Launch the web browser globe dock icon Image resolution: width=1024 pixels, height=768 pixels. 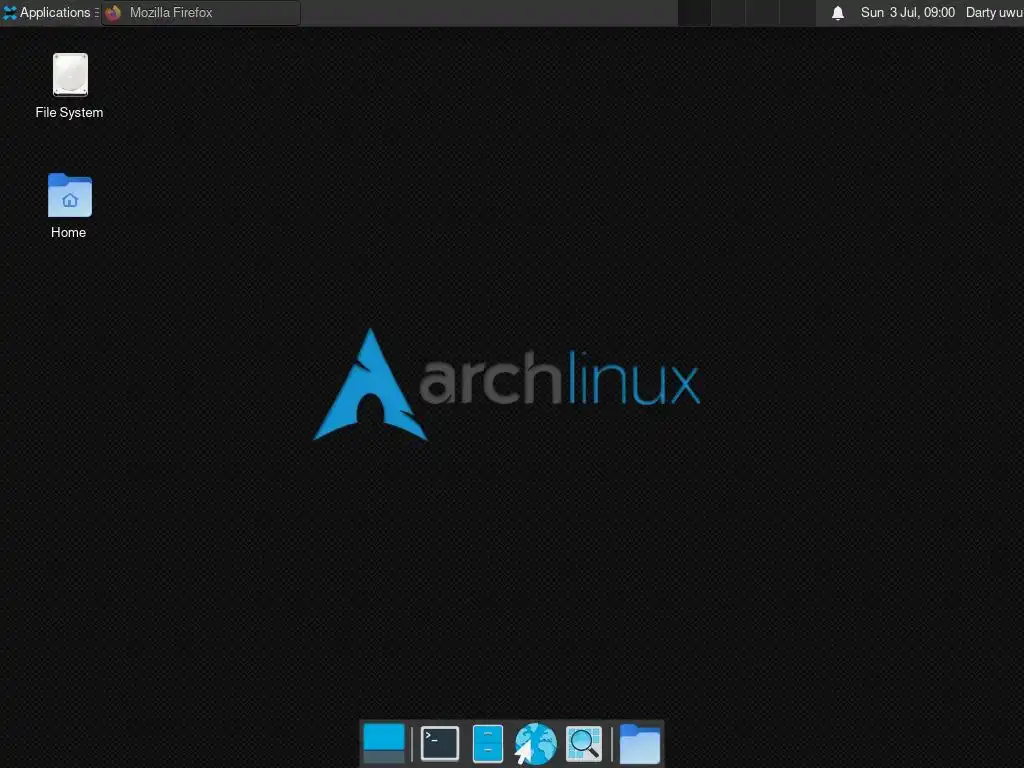(535, 743)
